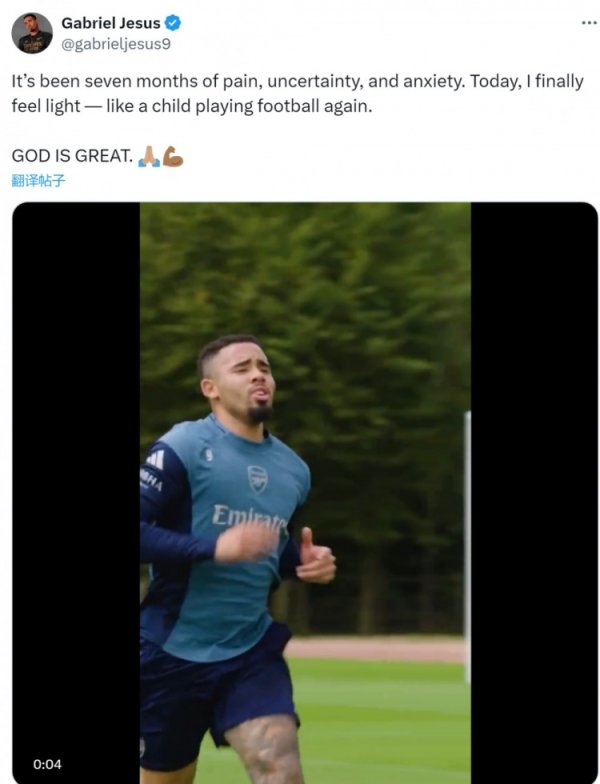Click the player's thumbs-up hand
This screenshot has height=784, width=600.
click(315, 558)
